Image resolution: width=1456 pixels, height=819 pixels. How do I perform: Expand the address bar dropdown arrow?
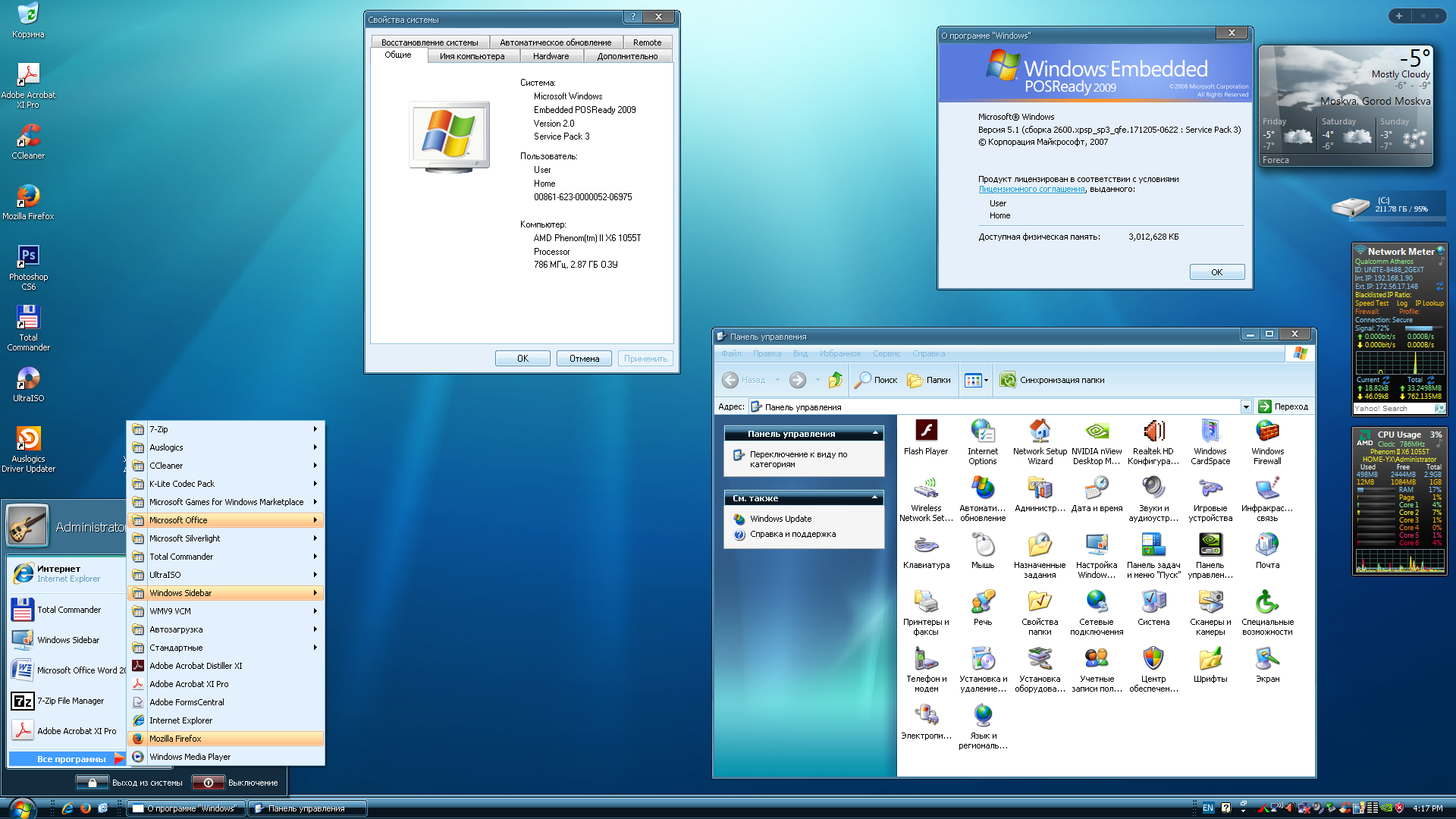(x=1246, y=406)
